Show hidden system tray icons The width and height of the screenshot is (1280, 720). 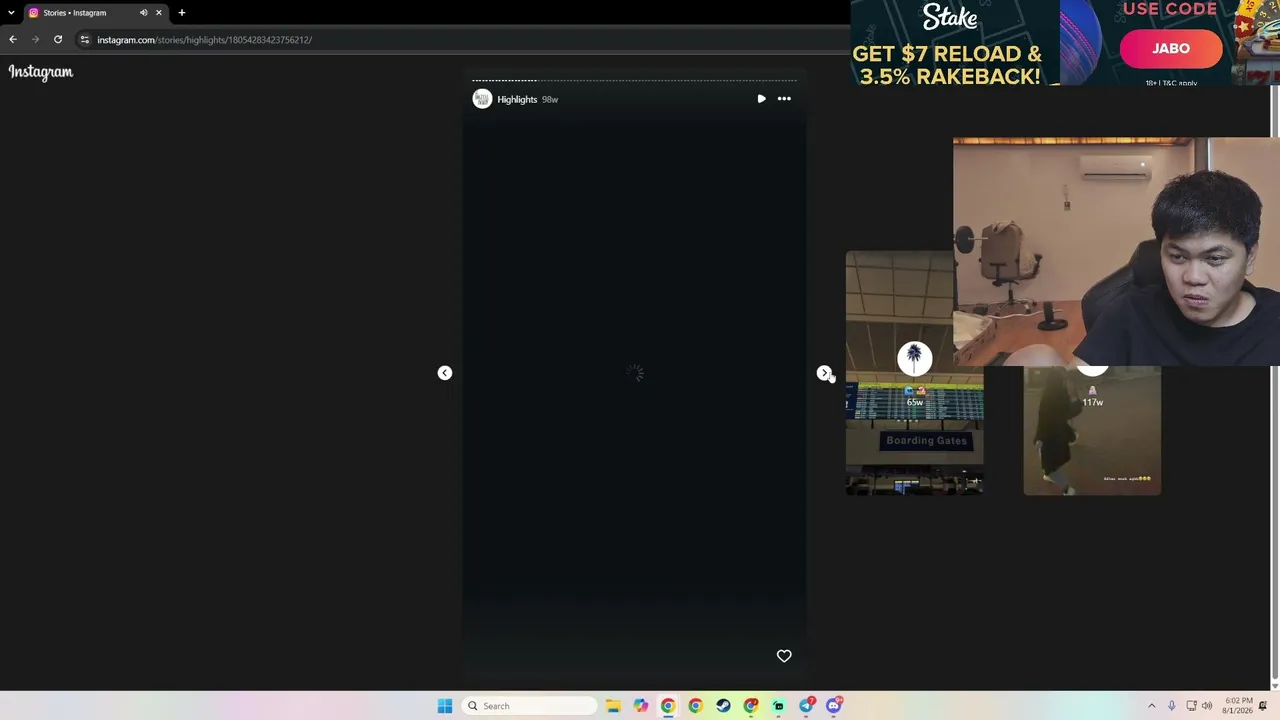click(1151, 706)
